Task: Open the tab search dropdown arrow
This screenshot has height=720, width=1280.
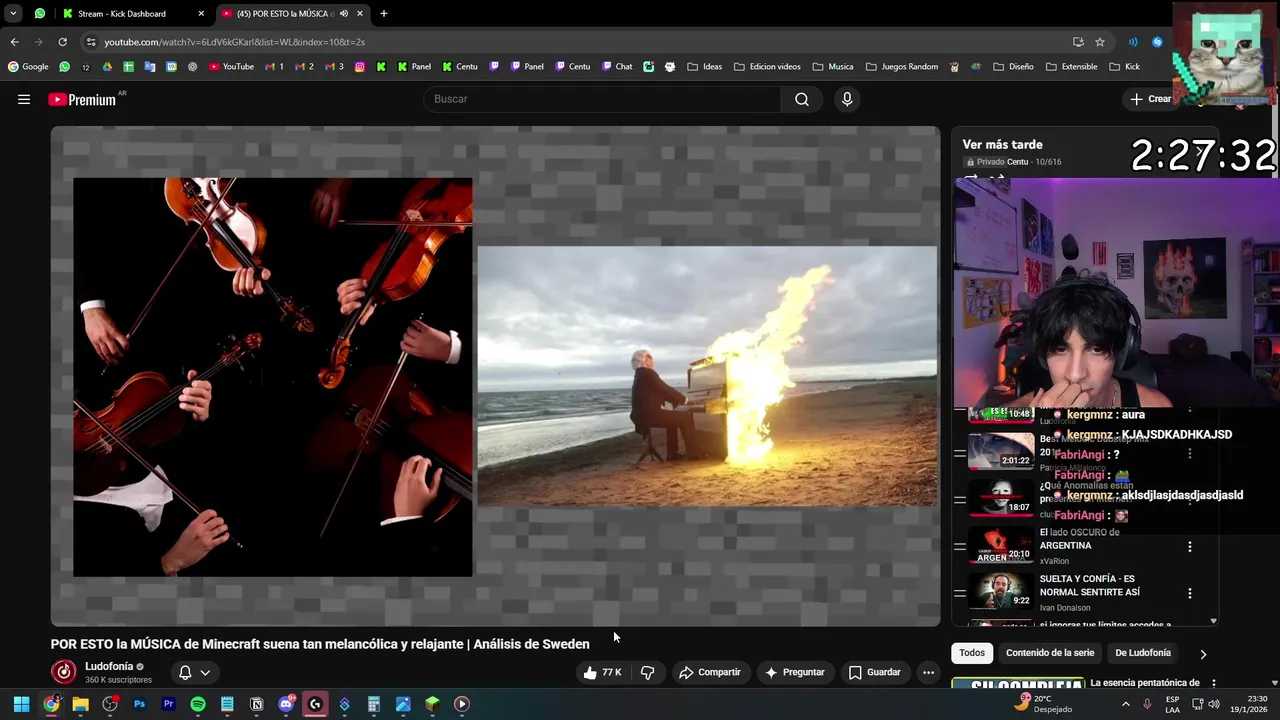Action: click(13, 14)
